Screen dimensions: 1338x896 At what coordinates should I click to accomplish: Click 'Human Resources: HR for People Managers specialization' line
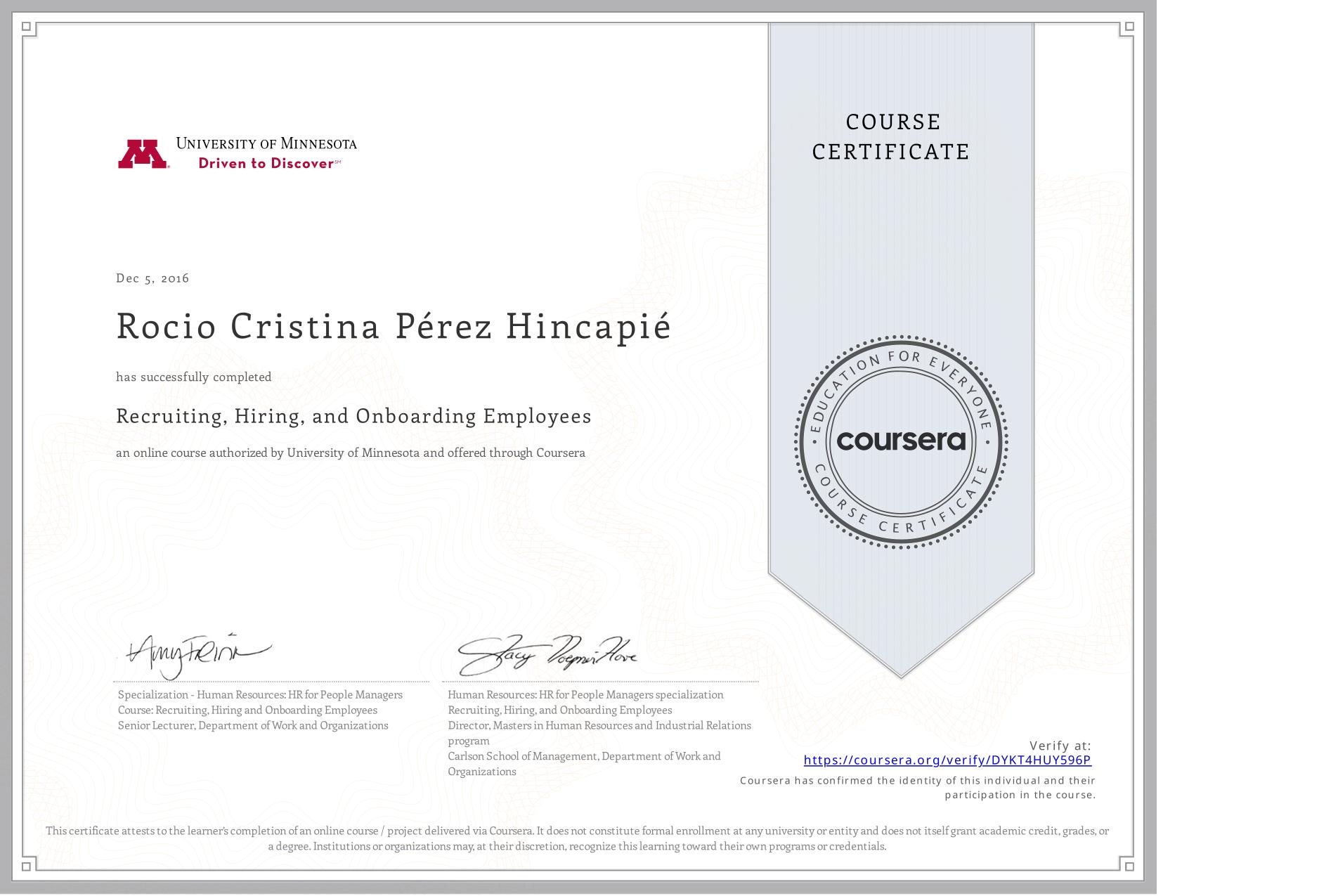tap(585, 694)
